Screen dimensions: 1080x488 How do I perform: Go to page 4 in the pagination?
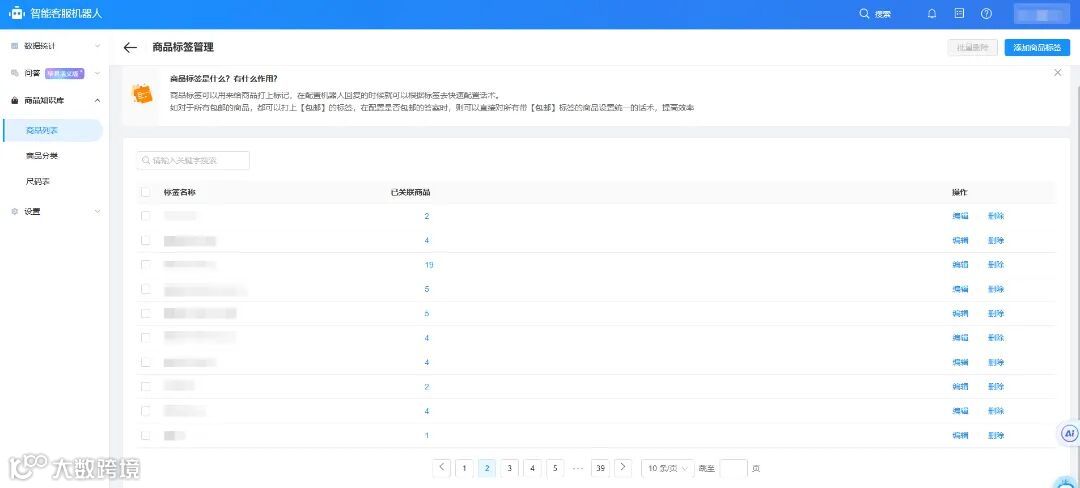point(532,468)
